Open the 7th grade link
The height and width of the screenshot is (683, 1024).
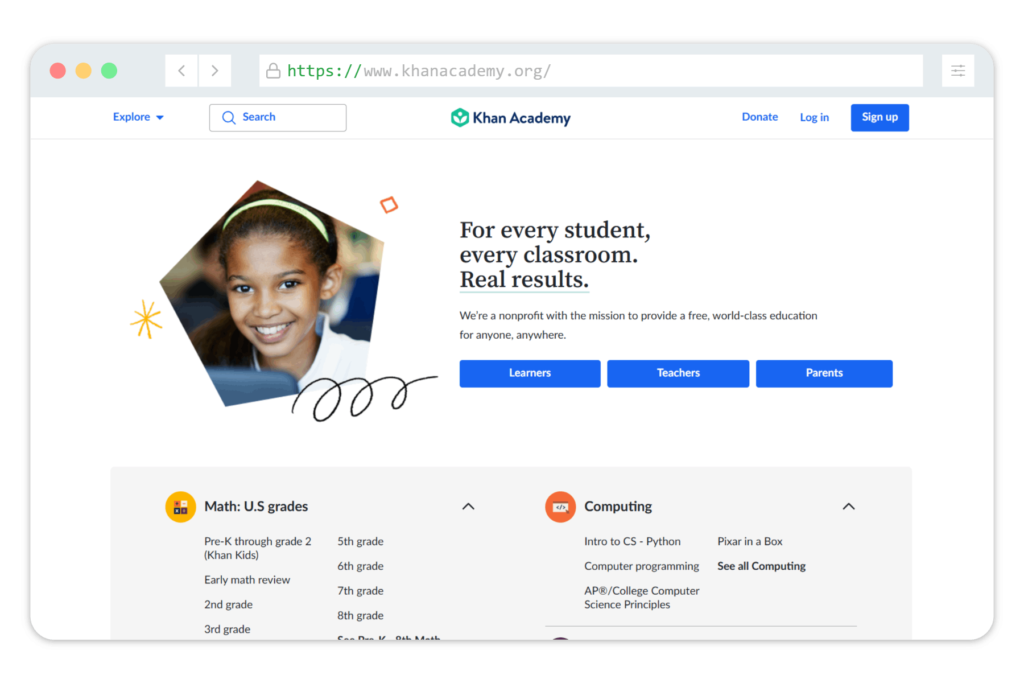pyautogui.click(x=360, y=591)
